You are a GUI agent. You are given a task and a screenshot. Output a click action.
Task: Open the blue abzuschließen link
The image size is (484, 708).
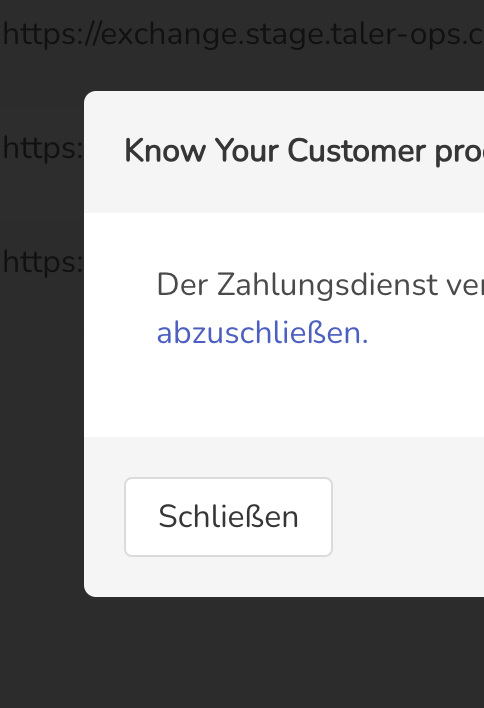[x=262, y=333]
